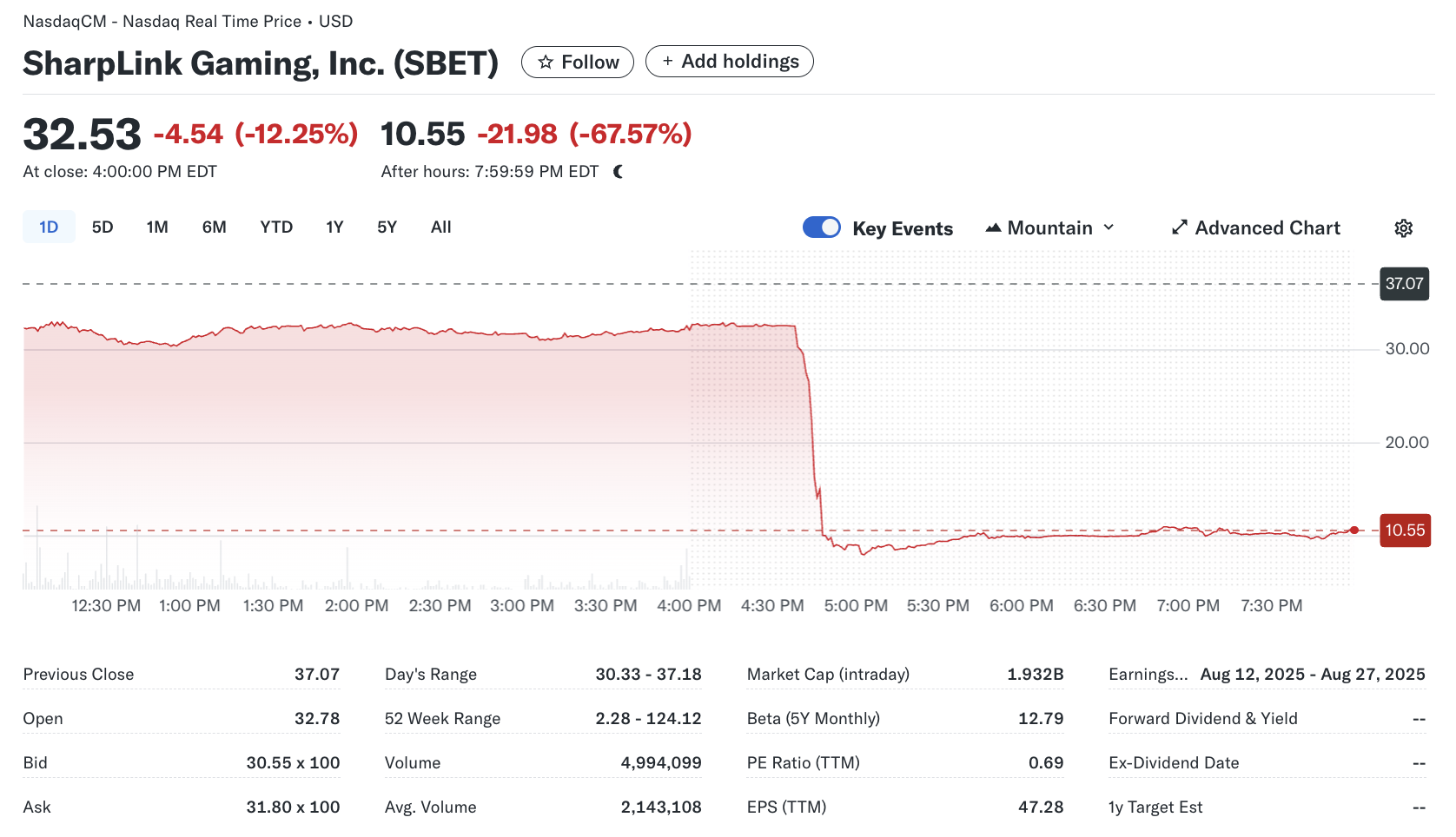Screen dimensions: 1456x837
Task: Open the chevron beside Mountain label
Action: (1109, 227)
